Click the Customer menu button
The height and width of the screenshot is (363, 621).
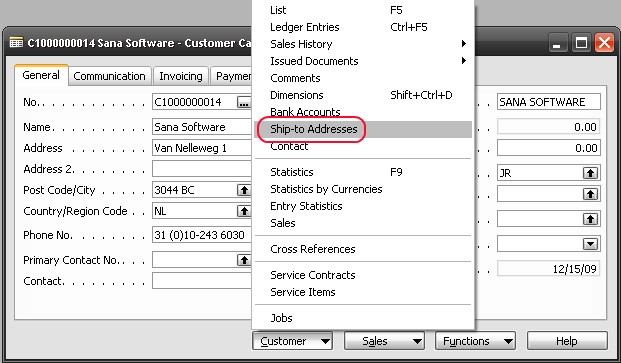click(x=292, y=341)
